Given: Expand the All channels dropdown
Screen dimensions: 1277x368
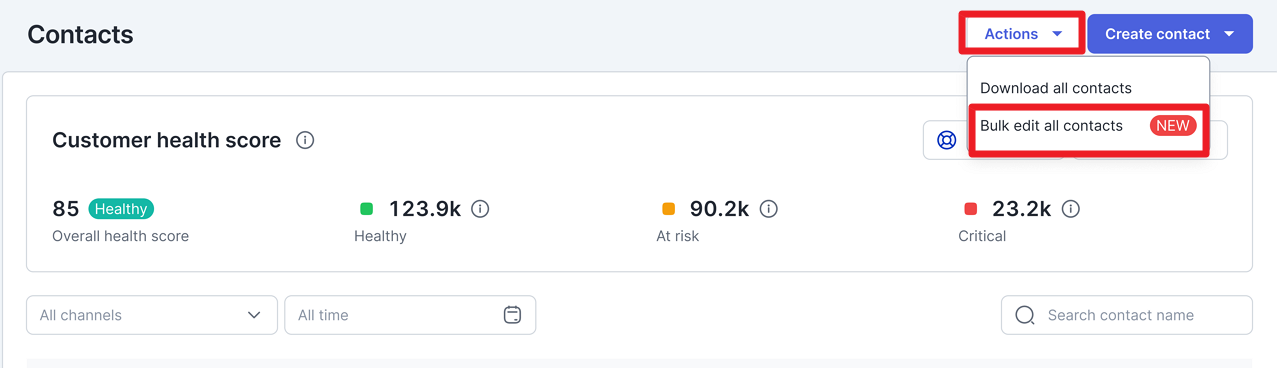Looking at the screenshot, I should tap(152, 315).
